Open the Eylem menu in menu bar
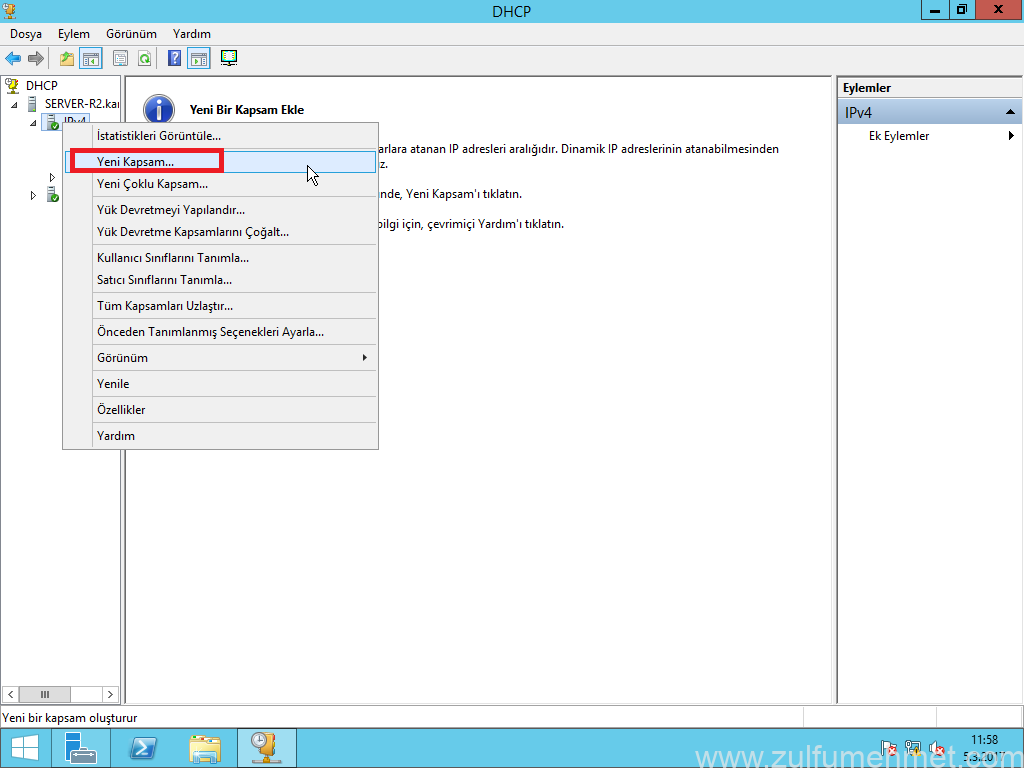 (73, 34)
